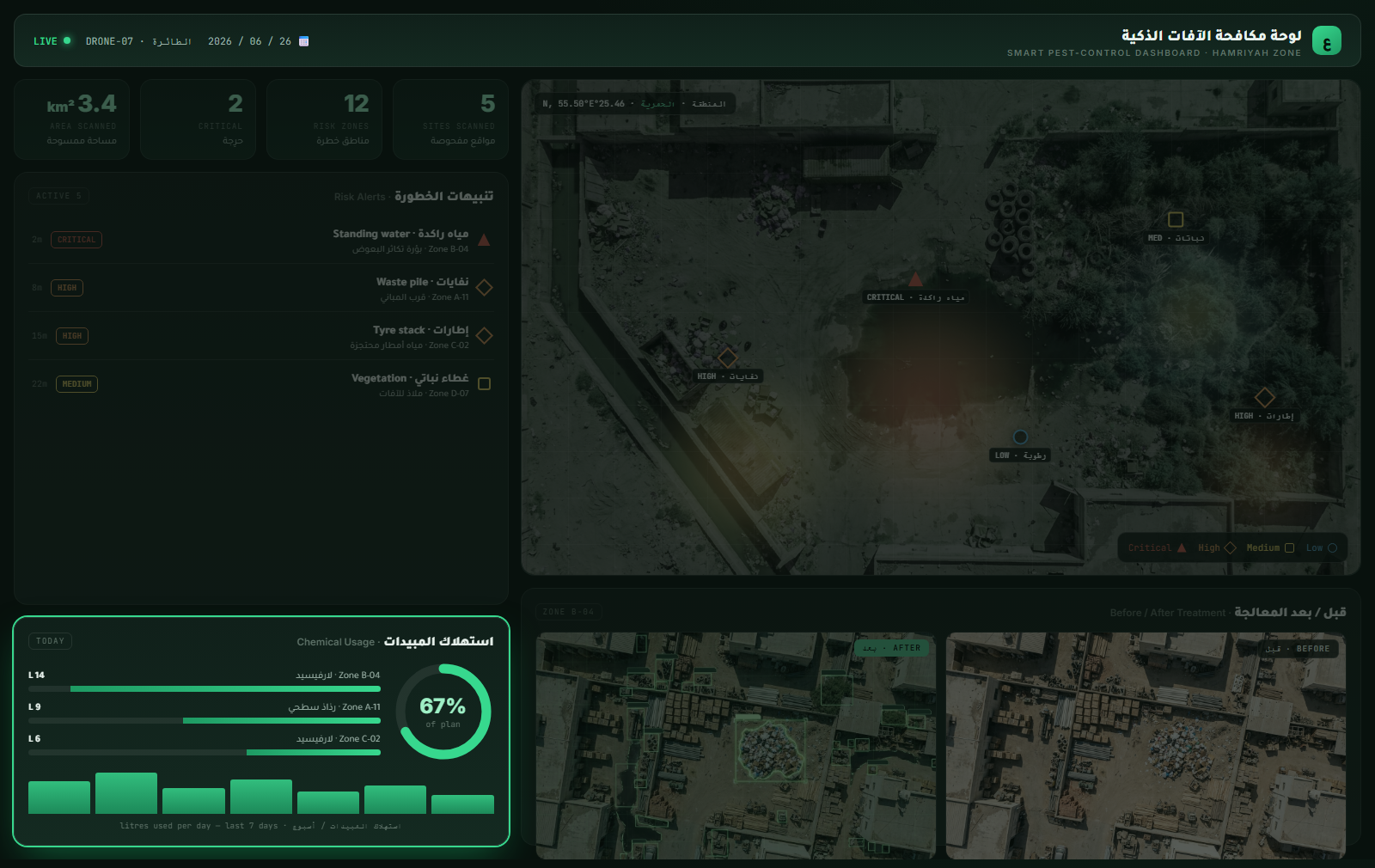The width and height of the screenshot is (1375, 868).
Task: Click the Vegetation alert title
Action: click(x=410, y=378)
